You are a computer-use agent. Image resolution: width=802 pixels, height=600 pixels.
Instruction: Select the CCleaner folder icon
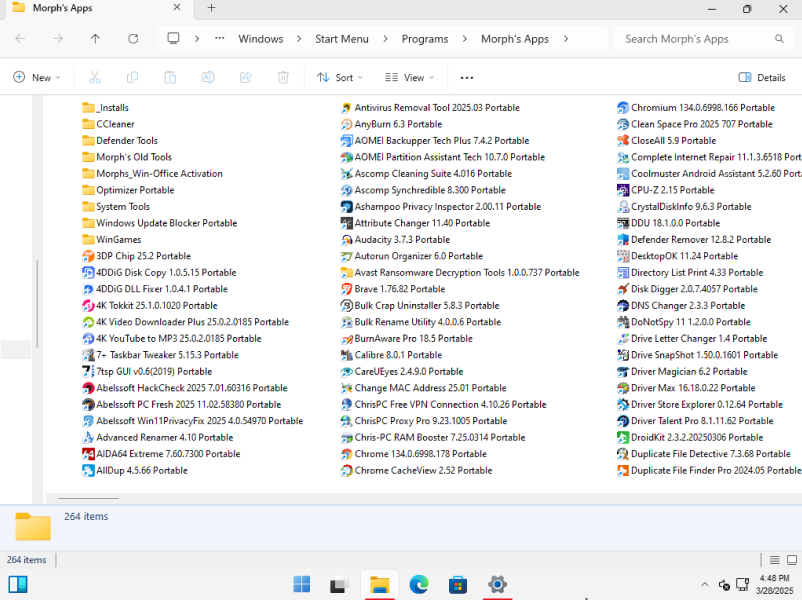click(x=88, y=124)
